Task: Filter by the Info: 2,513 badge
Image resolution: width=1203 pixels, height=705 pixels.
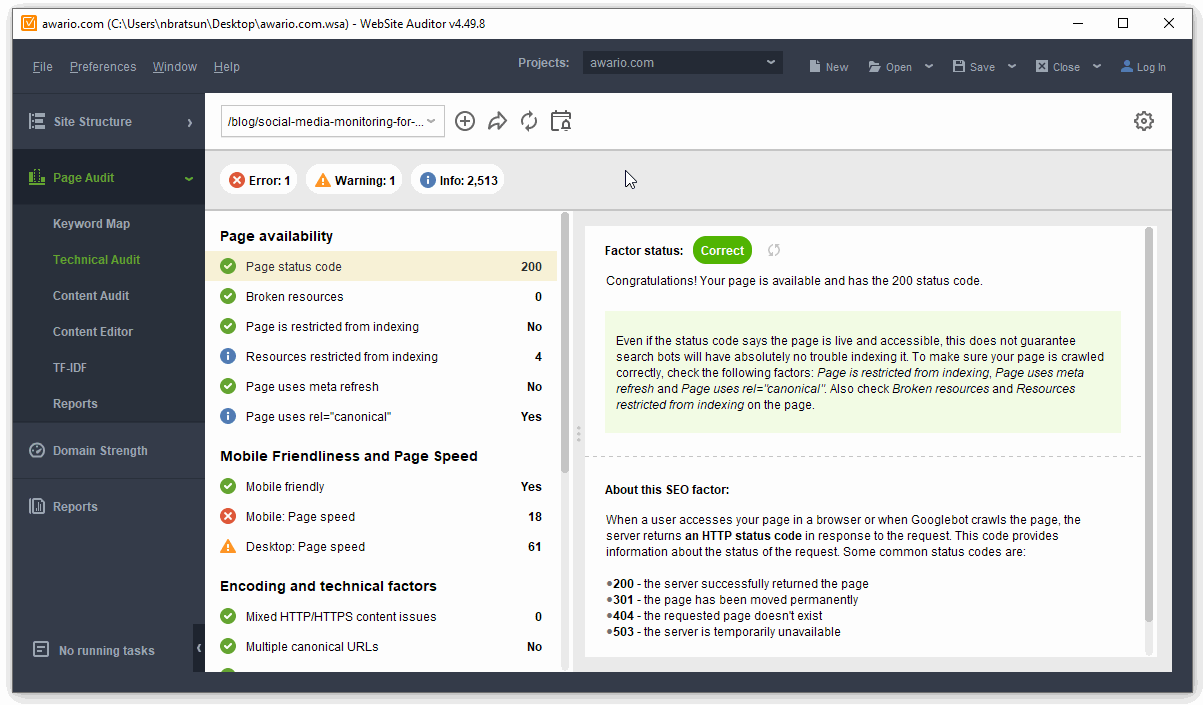Action: pyautogui.click(x=458, y=180)
